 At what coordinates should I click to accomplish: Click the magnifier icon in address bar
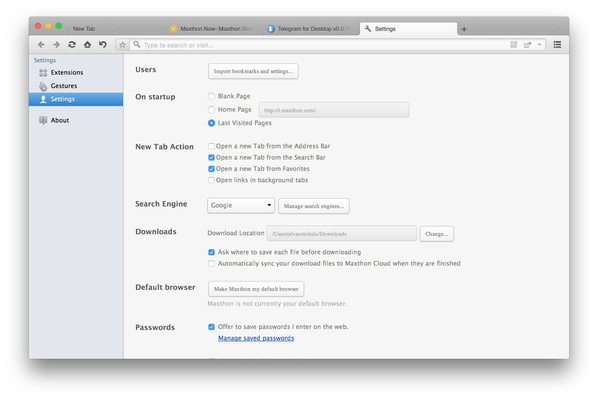point(137,45)
